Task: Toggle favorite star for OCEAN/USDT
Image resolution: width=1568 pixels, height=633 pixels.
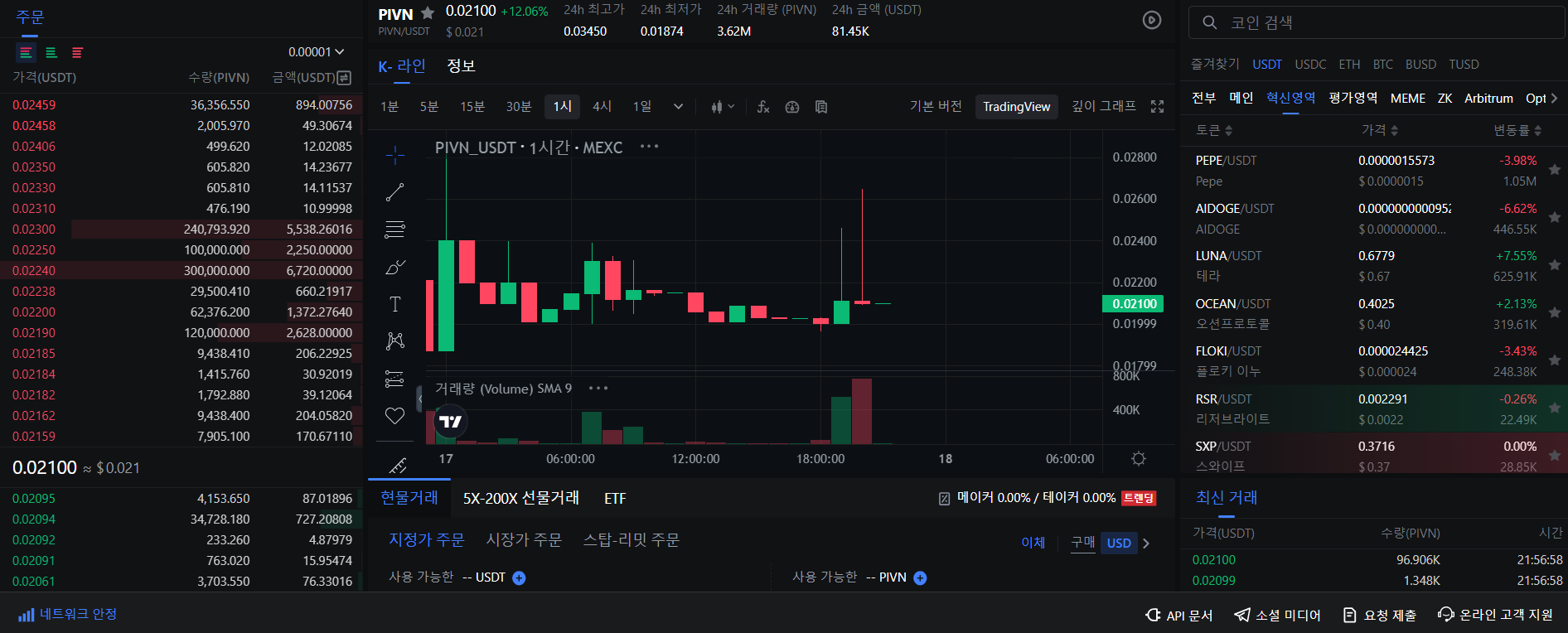Action: tap(1555, 312)
